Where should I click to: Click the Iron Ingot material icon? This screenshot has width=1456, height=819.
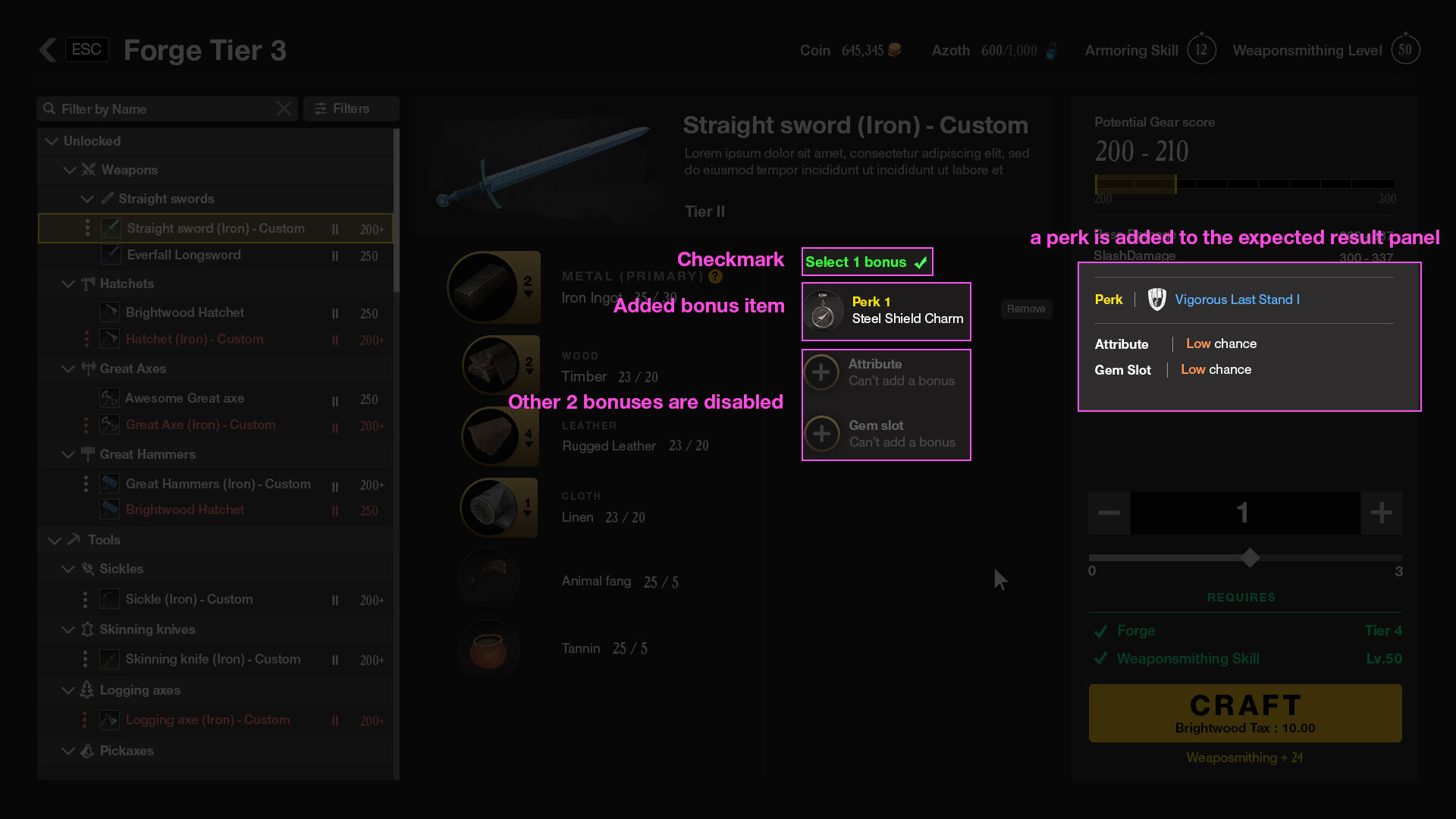click(483, 288)
